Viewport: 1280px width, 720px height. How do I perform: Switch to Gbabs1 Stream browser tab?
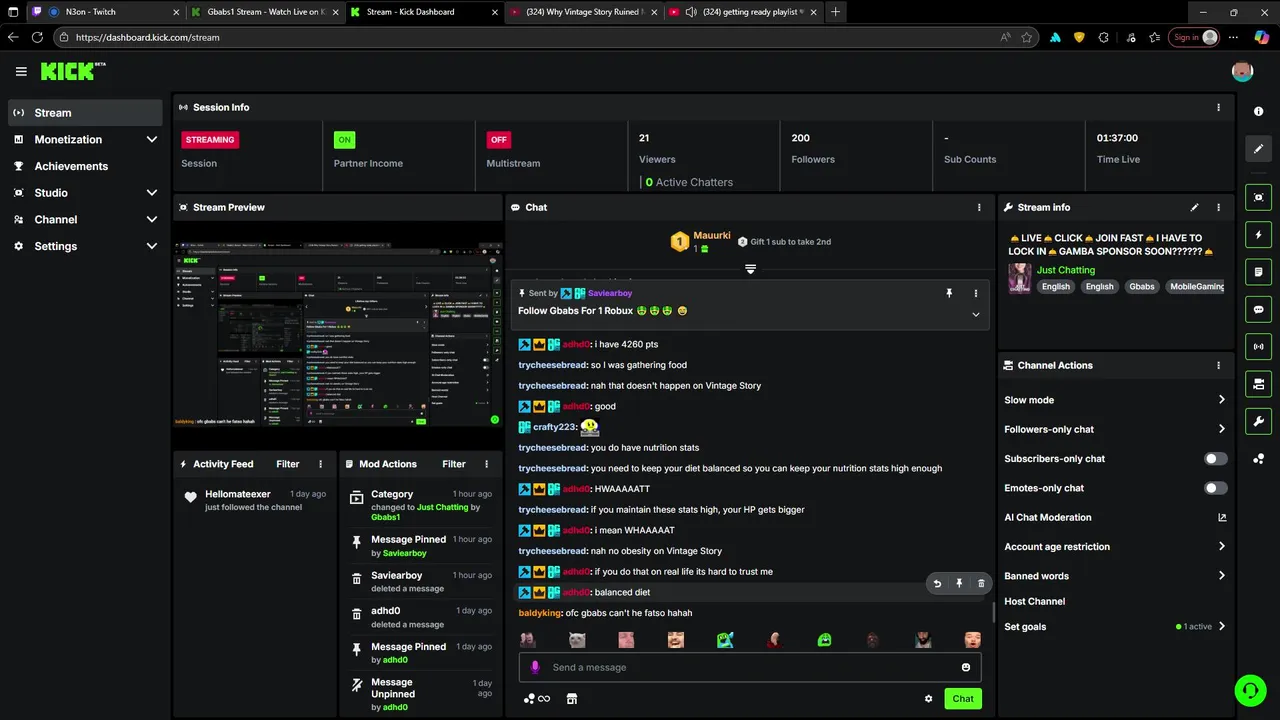(x=263, y=12)
